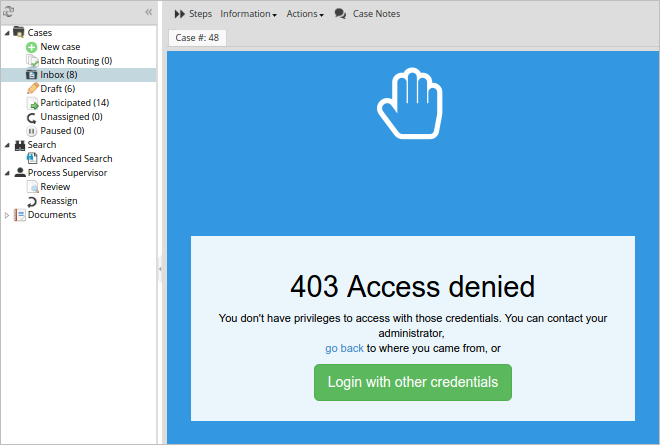
Task: Select Review under Process Supervisor
Action: pos(55,187)
